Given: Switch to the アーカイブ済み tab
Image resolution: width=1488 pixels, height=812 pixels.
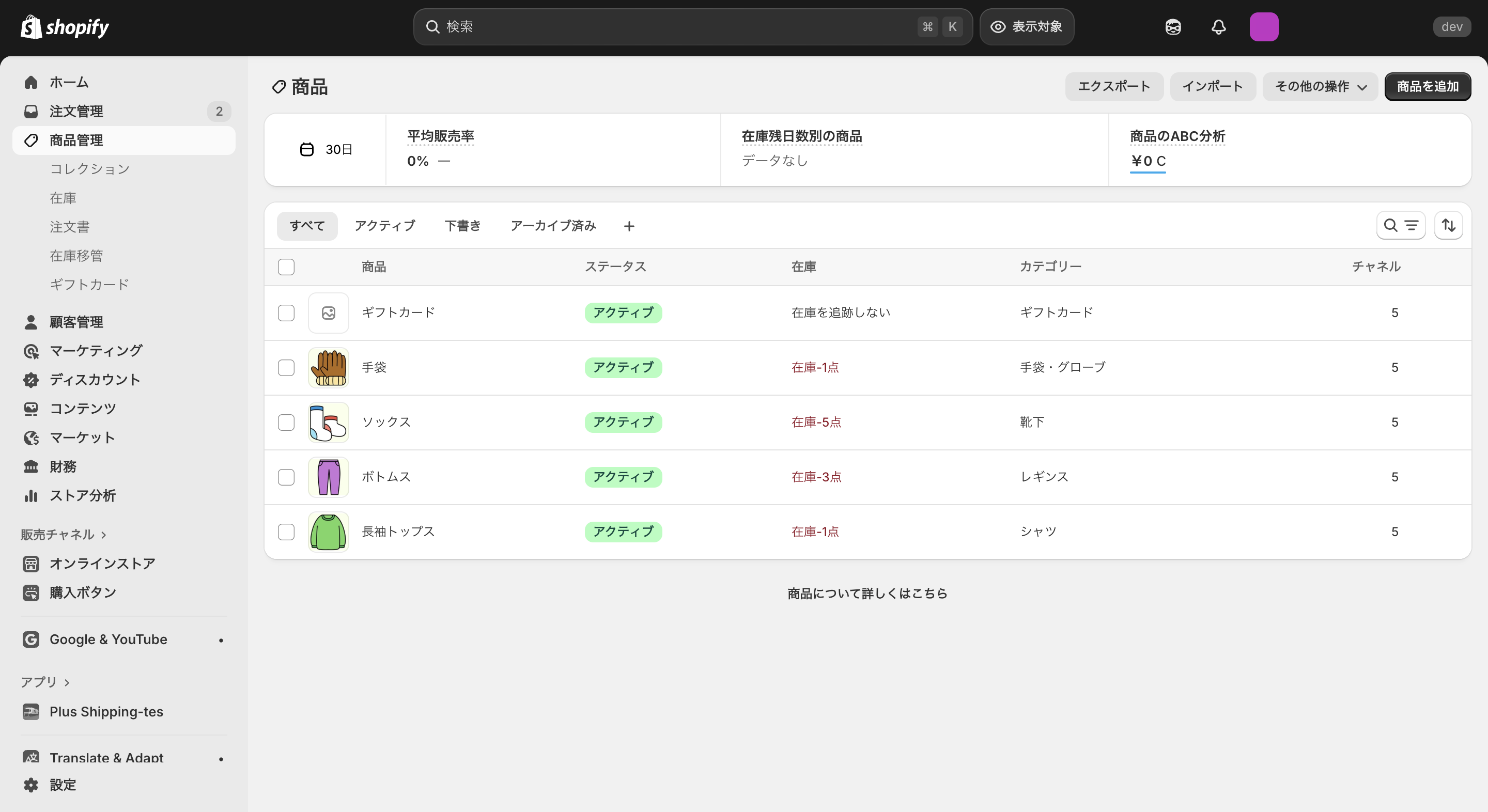Looking at the screenshot, I should tap(553, 226).
